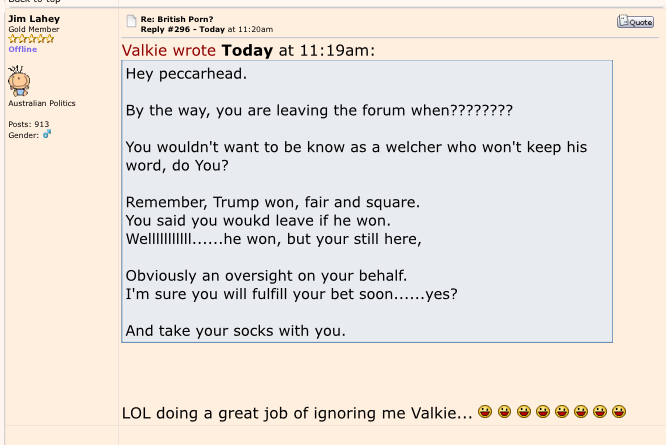The width and height of the screenshot is (666, 445).
Task: Click the "Posts: 913" count
Action: pyautogui.click(x=28, y=125)
